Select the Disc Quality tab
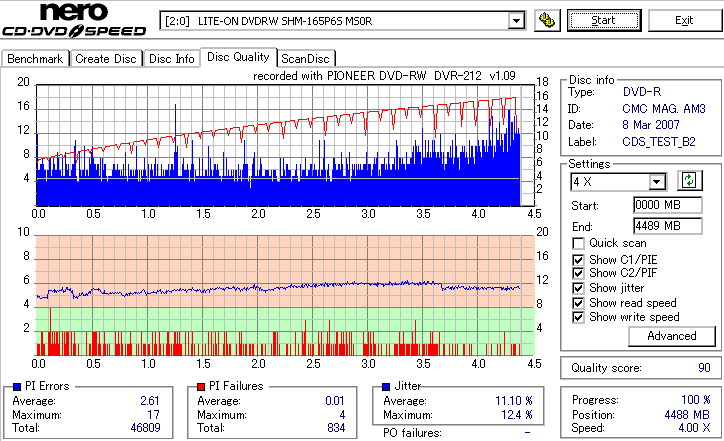The height and width of the screenshot is (441, 724). 238,57
